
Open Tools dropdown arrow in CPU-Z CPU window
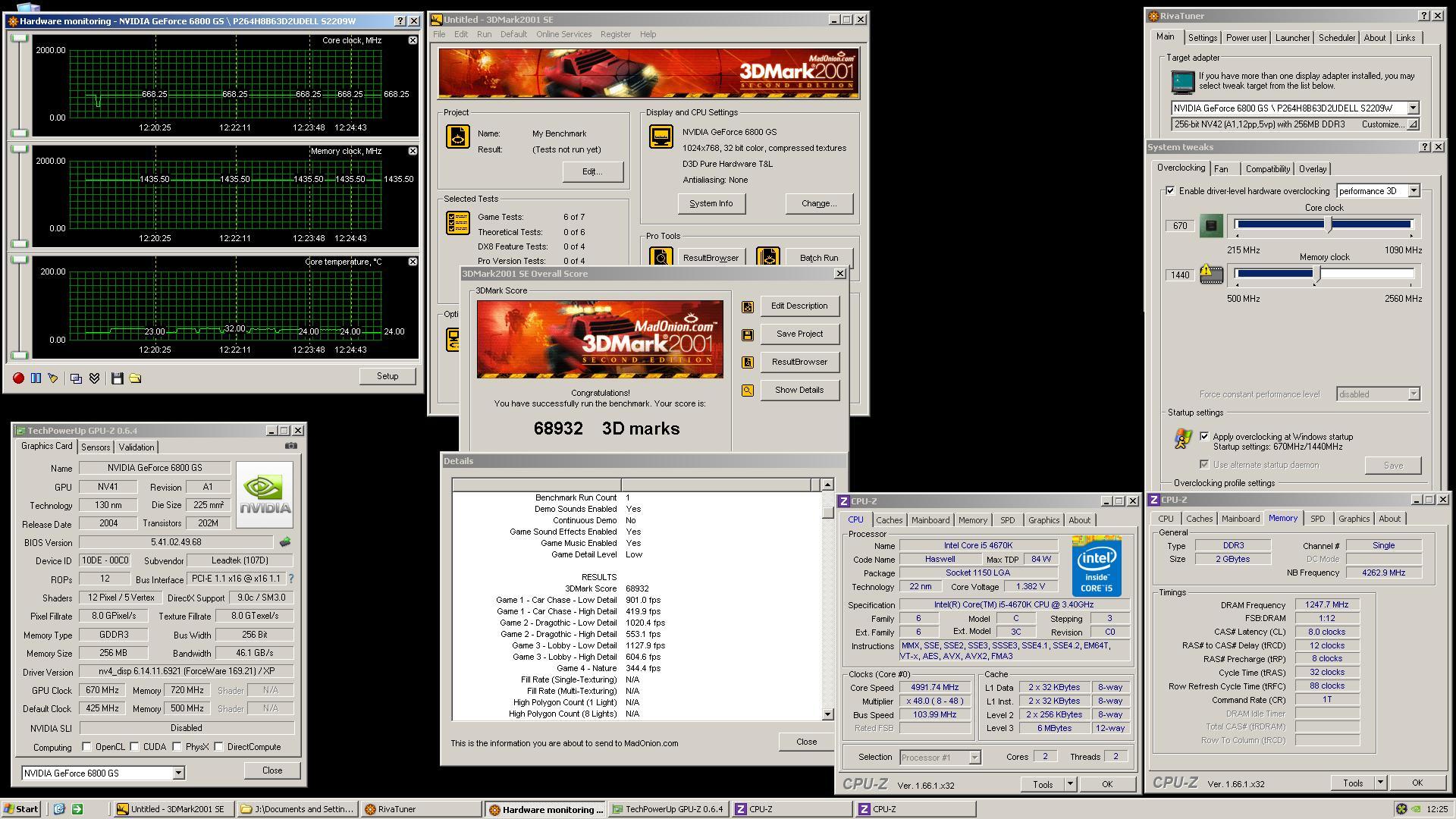pyautogui.click(x=1070, y=784)
